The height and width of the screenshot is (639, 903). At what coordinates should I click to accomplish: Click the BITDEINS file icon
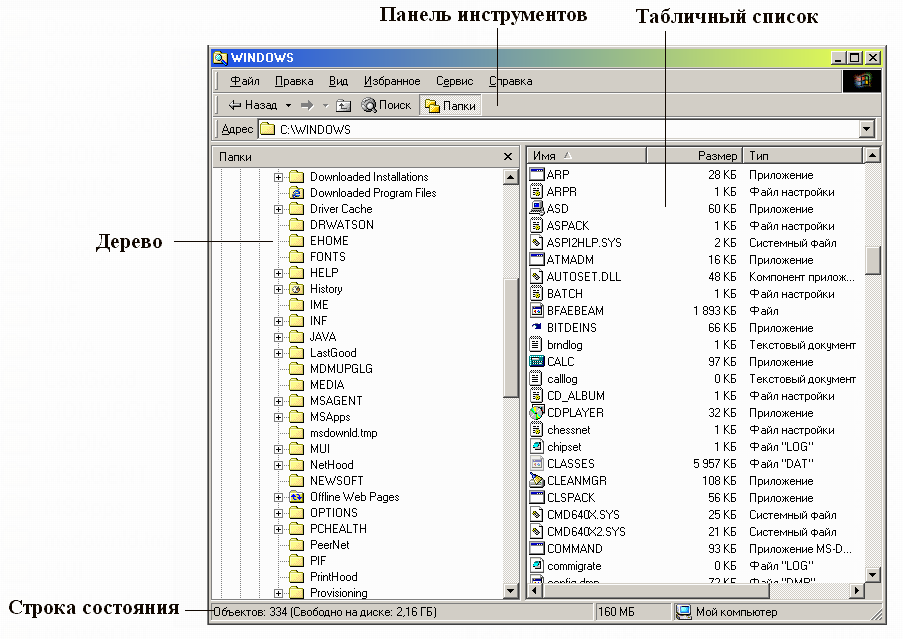click(x=537, y=328)
